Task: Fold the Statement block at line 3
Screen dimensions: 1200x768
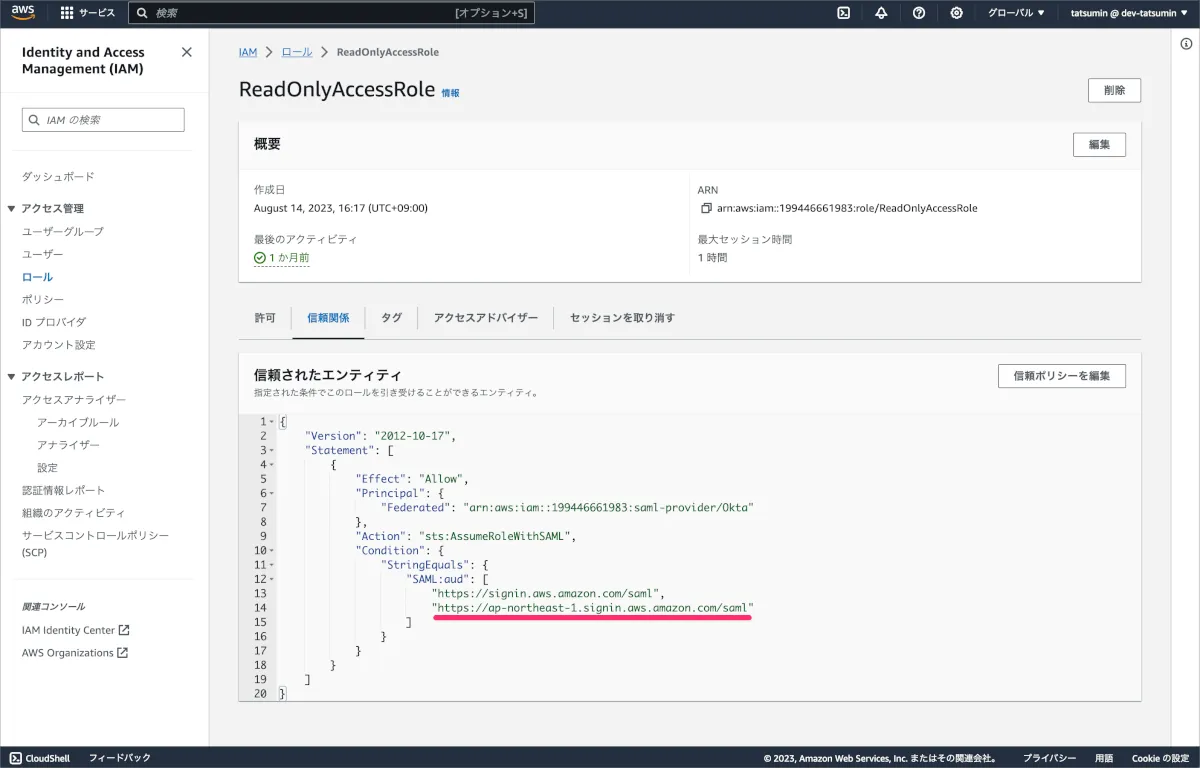Action: coord(271,450)
